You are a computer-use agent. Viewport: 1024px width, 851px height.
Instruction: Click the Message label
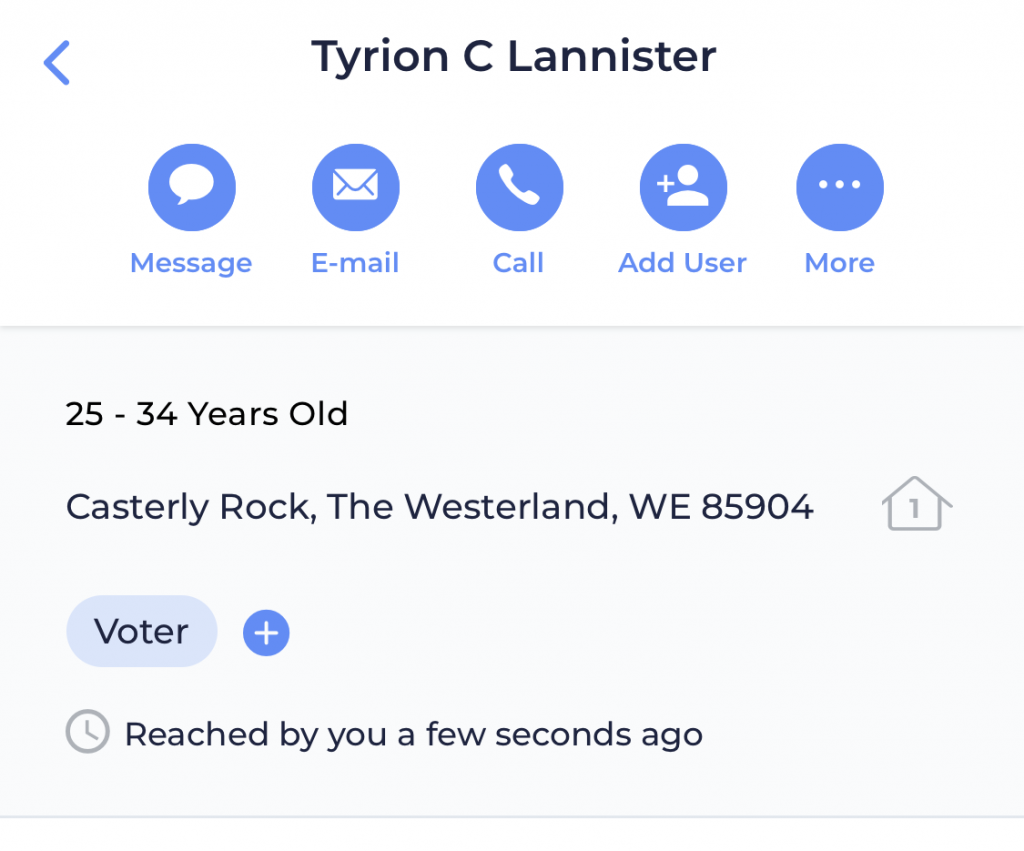click(191, 263)
